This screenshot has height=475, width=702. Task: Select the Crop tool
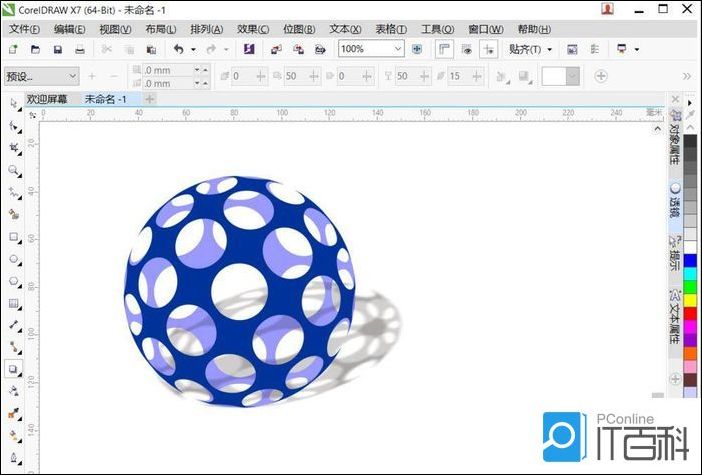(13, 148)
